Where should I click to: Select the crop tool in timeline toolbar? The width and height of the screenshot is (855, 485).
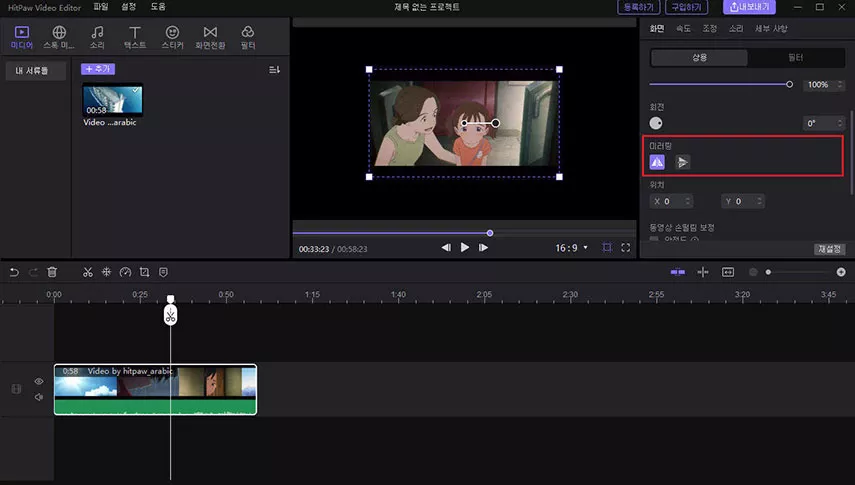144,272
